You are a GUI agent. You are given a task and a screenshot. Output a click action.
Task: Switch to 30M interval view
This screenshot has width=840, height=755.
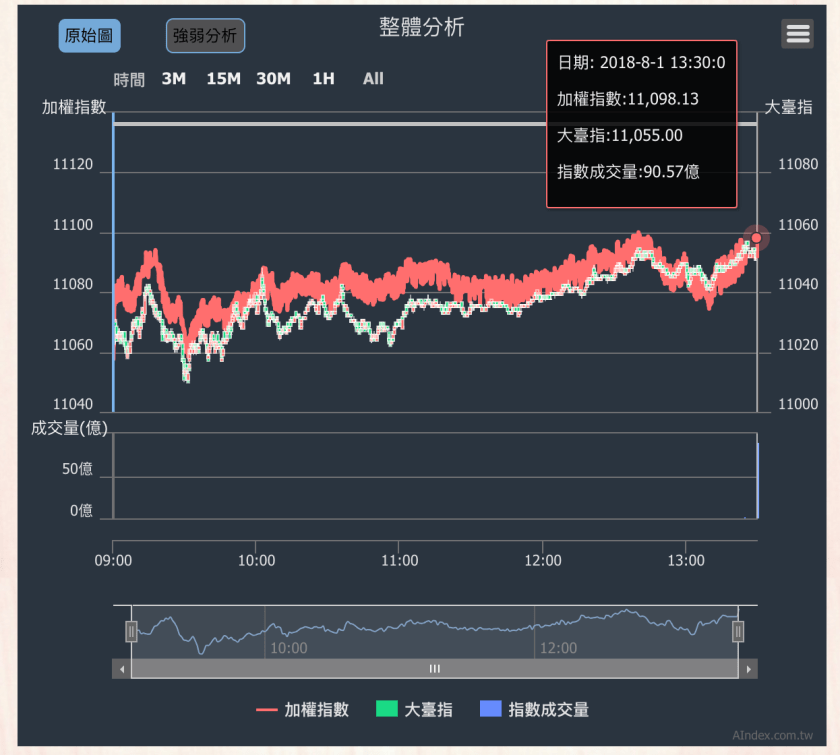(273, 78)
